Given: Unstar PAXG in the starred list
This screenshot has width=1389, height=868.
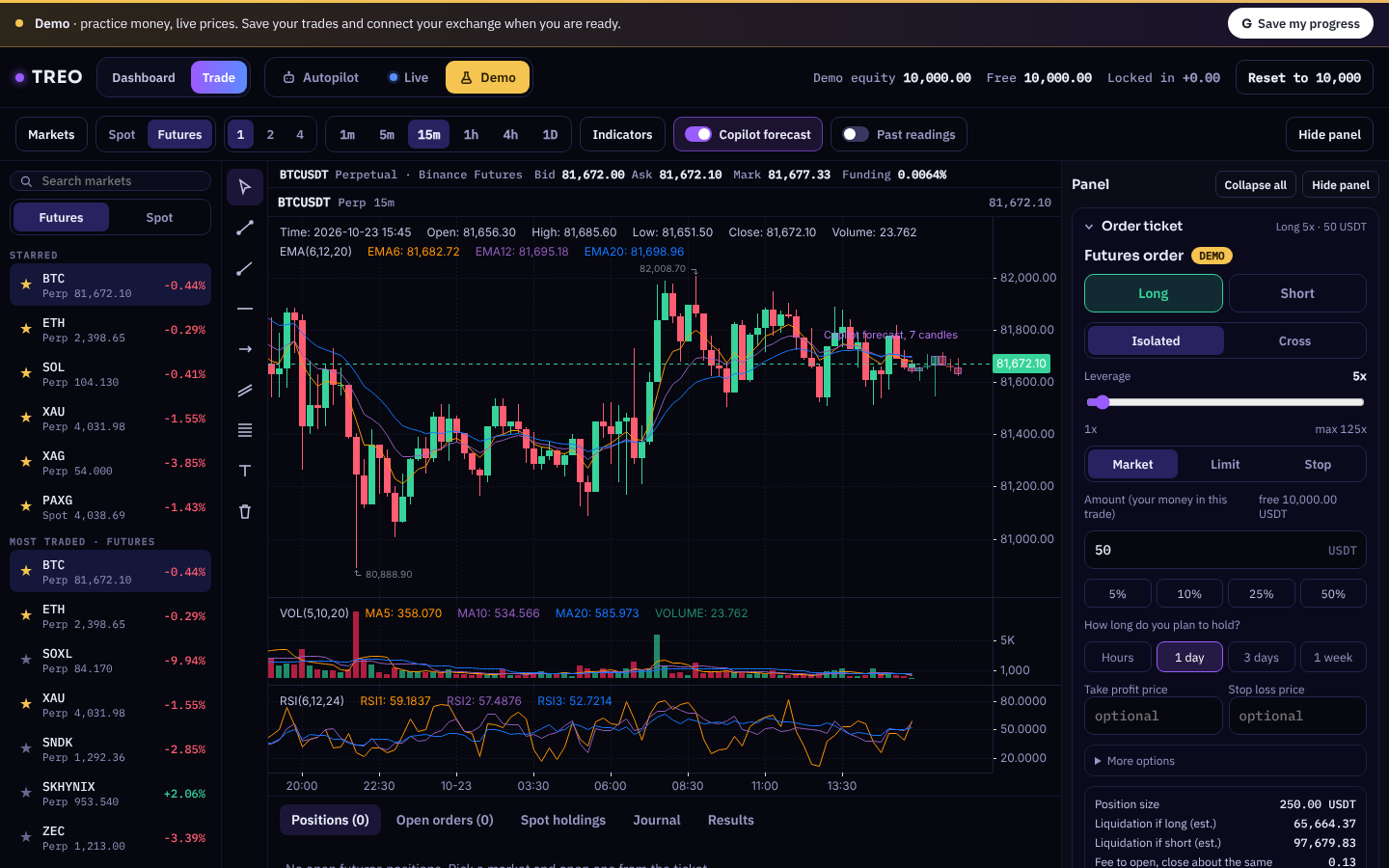Looking at the screenshot, I should pyautogui.click(x=26, y=507).
